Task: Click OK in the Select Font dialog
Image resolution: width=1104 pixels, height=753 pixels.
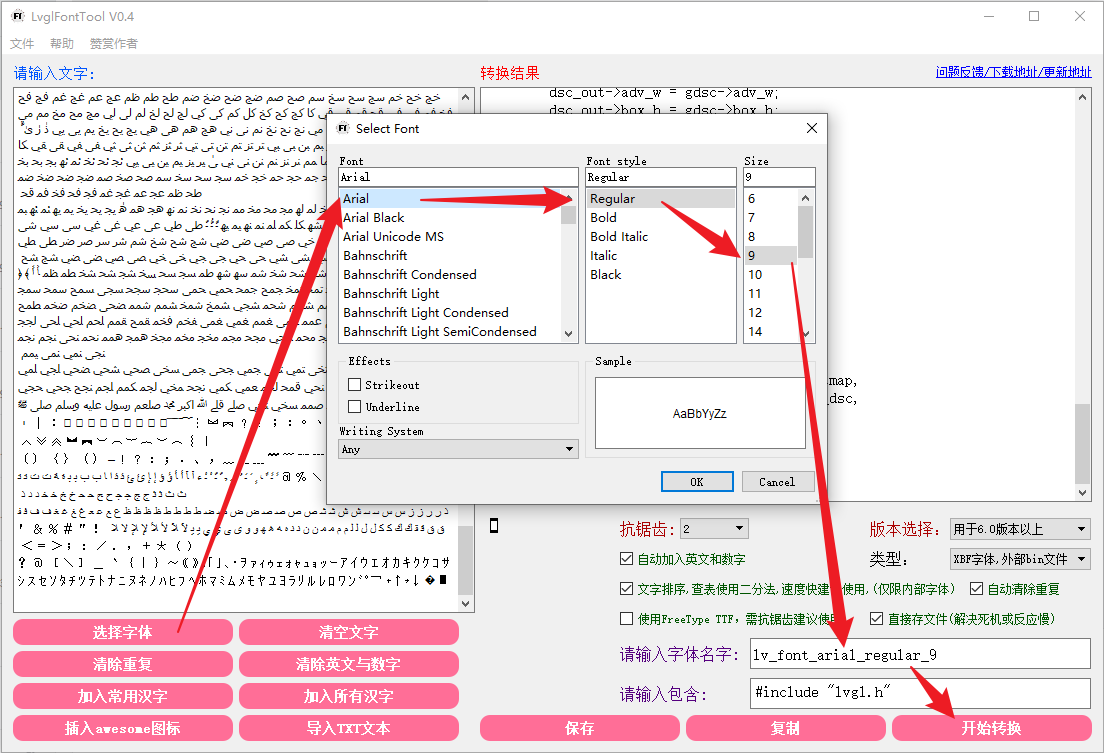Action: [697, 482]
